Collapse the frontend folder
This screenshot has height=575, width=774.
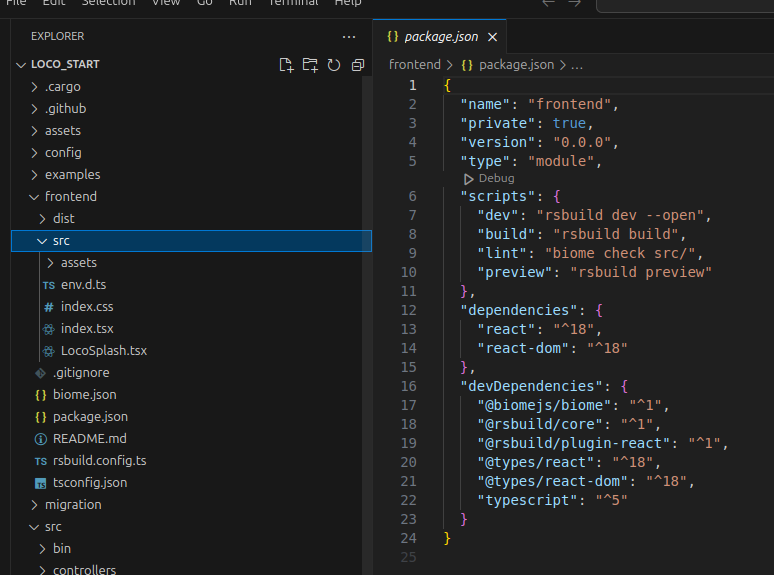click(70, 197)
